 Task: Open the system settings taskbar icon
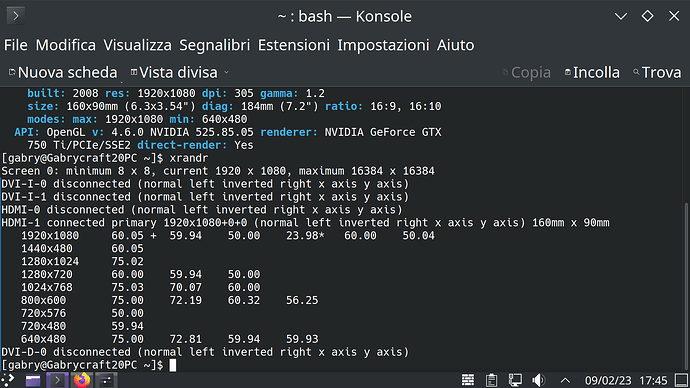tap(106, 380)
